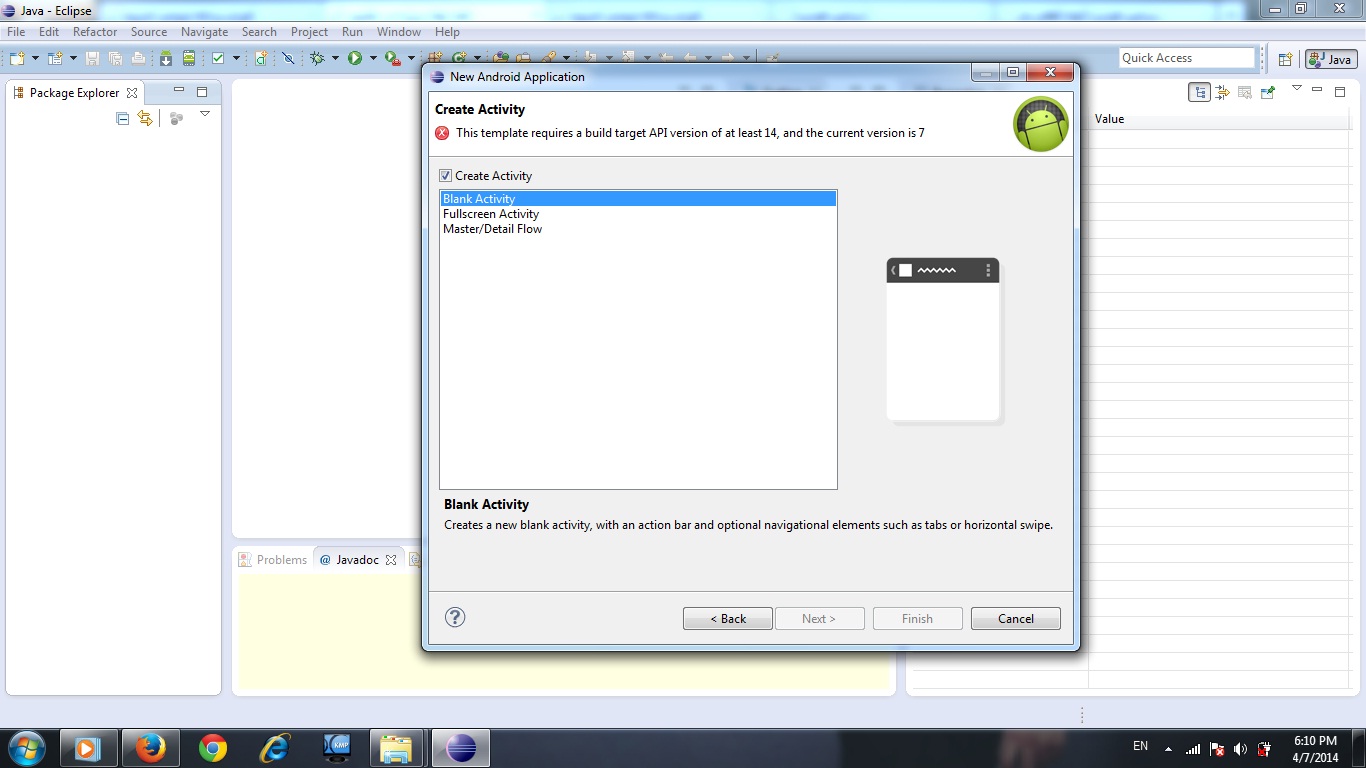Expand the Lint checkmark dropdown arrow

click(236, 58)
